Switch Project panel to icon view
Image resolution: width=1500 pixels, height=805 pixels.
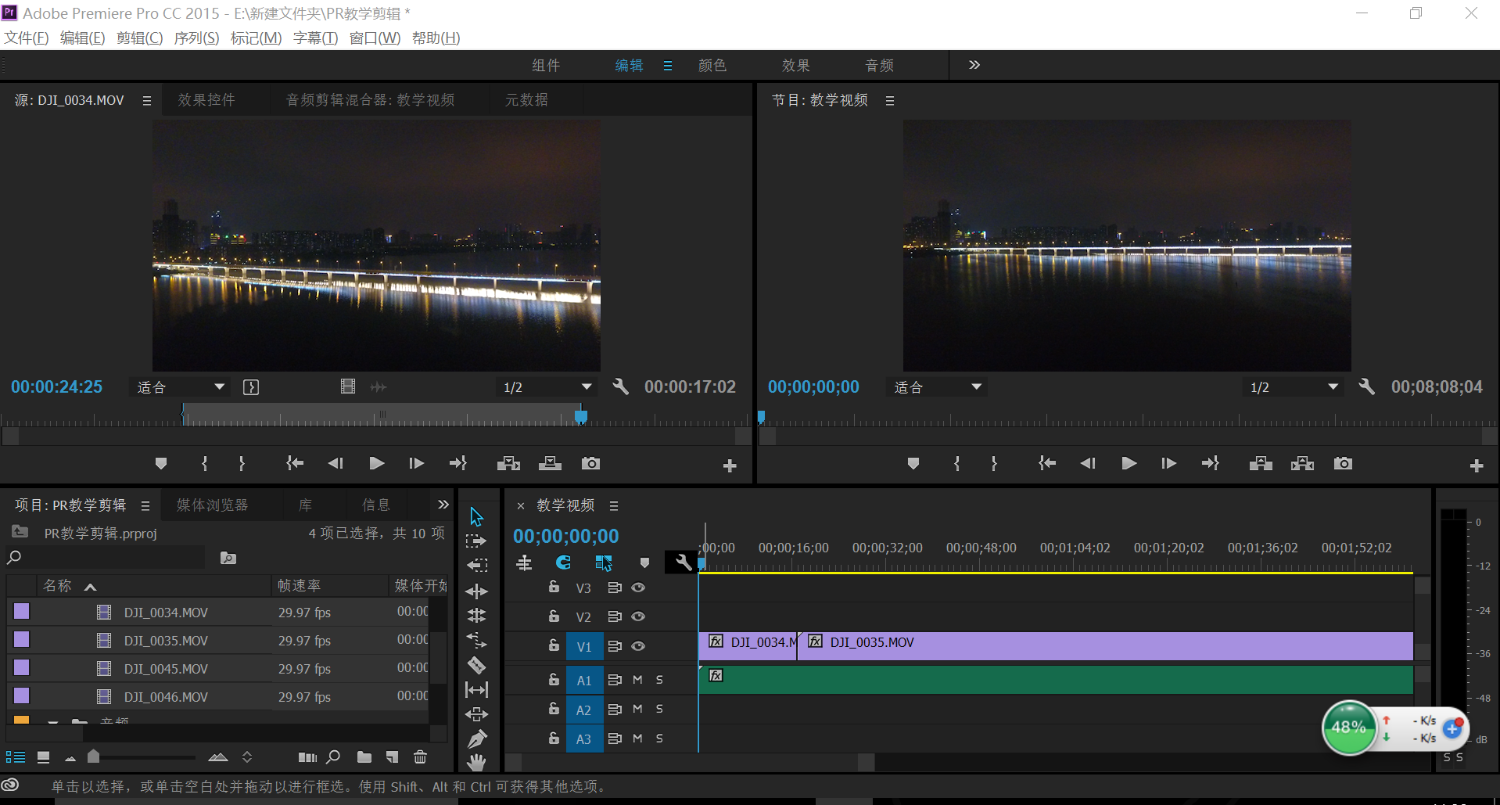pos(43,758)
